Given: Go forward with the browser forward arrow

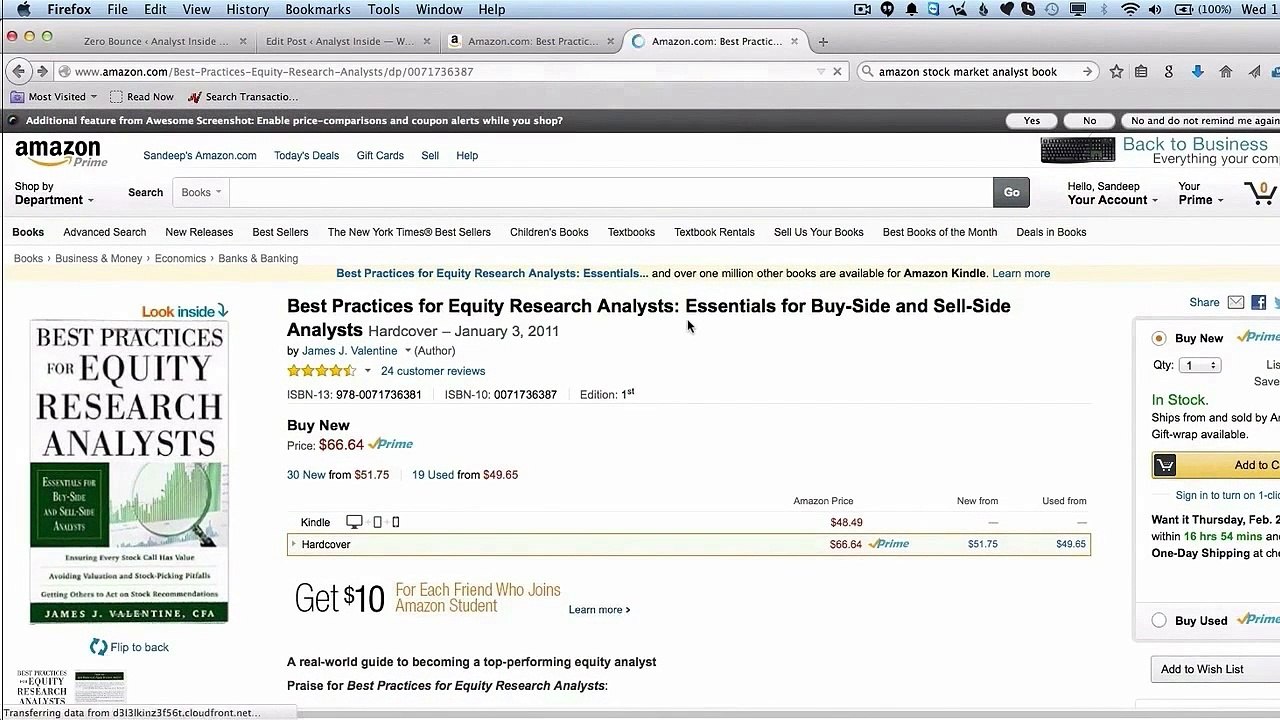Looking at the screenshot, I should click(42, 72).
